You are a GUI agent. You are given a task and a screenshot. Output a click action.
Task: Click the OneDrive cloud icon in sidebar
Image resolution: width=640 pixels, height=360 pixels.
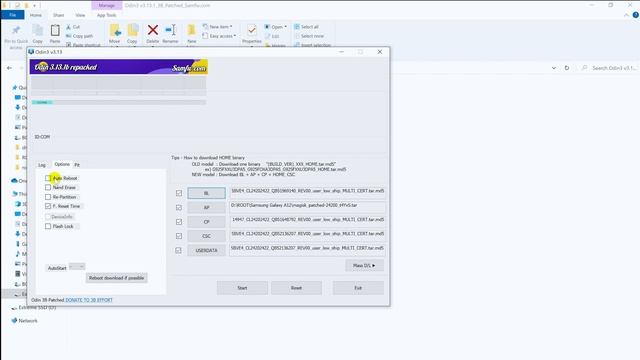tap(14, 180)
